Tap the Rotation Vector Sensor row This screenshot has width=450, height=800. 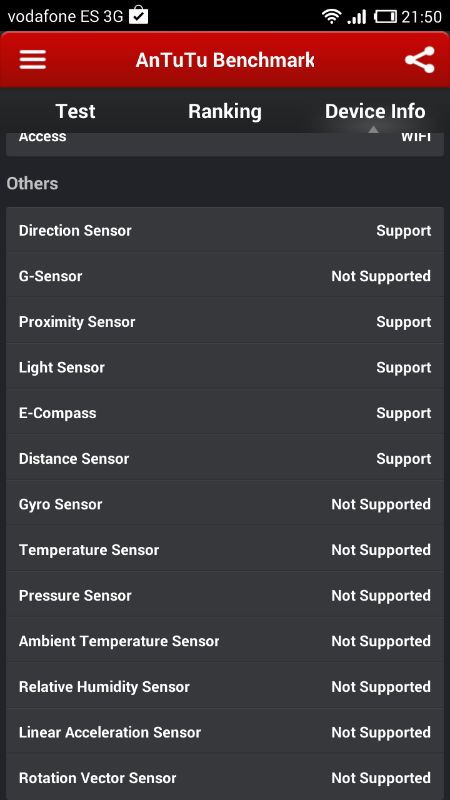(225, 778)
